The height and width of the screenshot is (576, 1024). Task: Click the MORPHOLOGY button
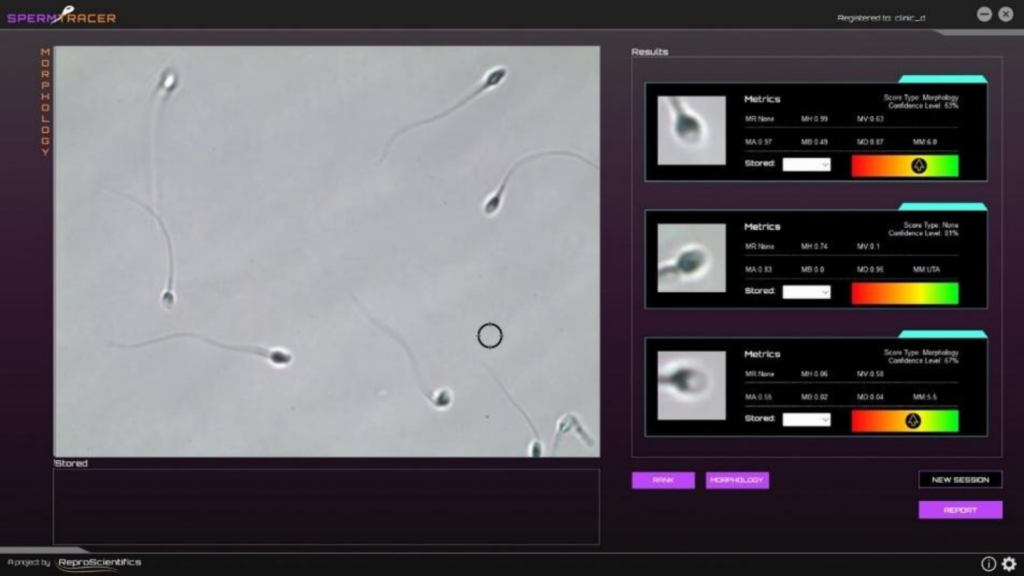[x=737, y=480]
